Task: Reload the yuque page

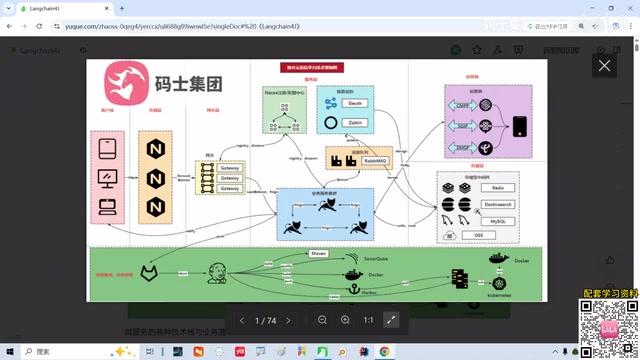Action: click(39, 26)
